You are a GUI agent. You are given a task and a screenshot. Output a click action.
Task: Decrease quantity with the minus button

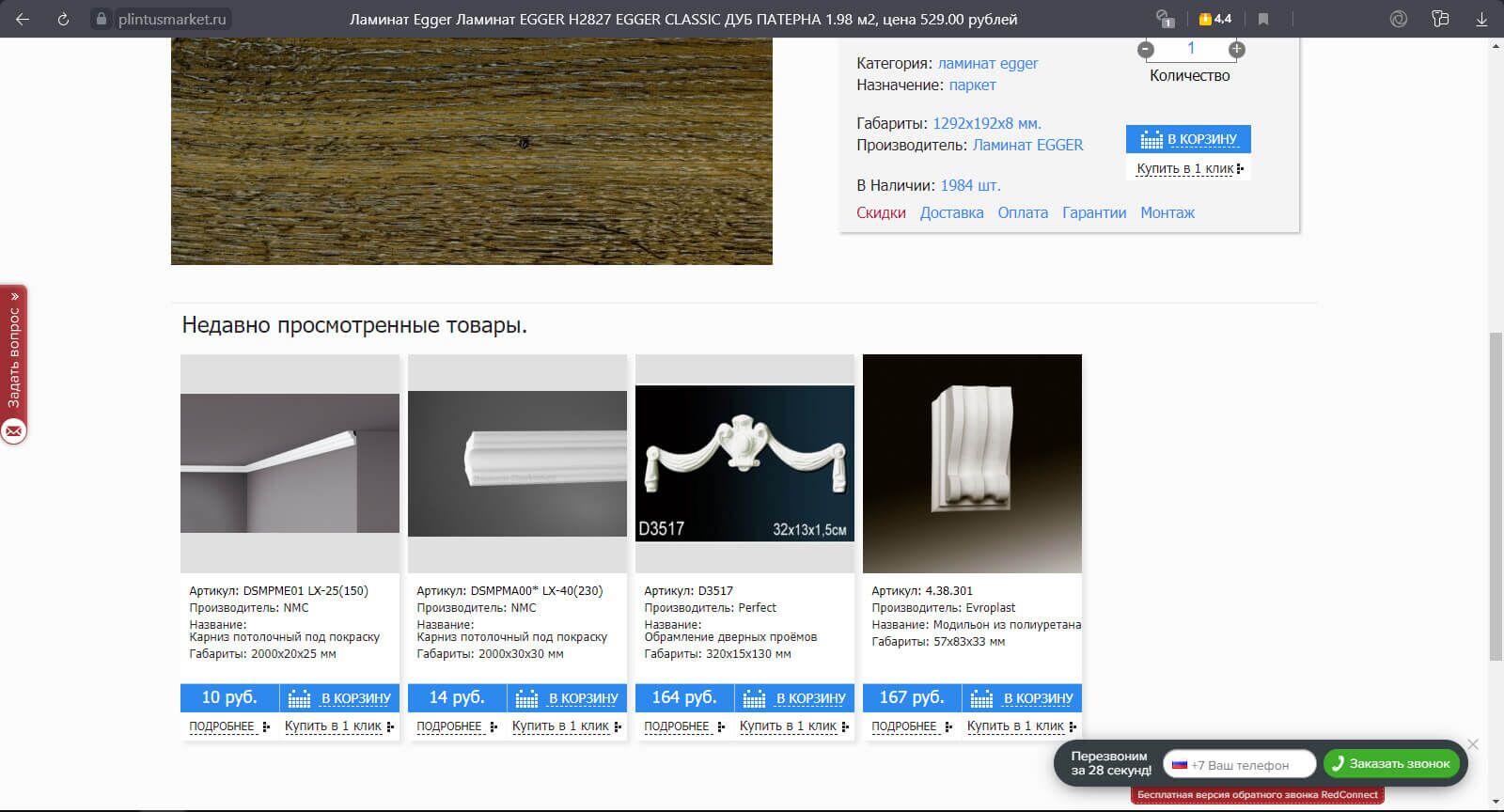(1145, 49)
